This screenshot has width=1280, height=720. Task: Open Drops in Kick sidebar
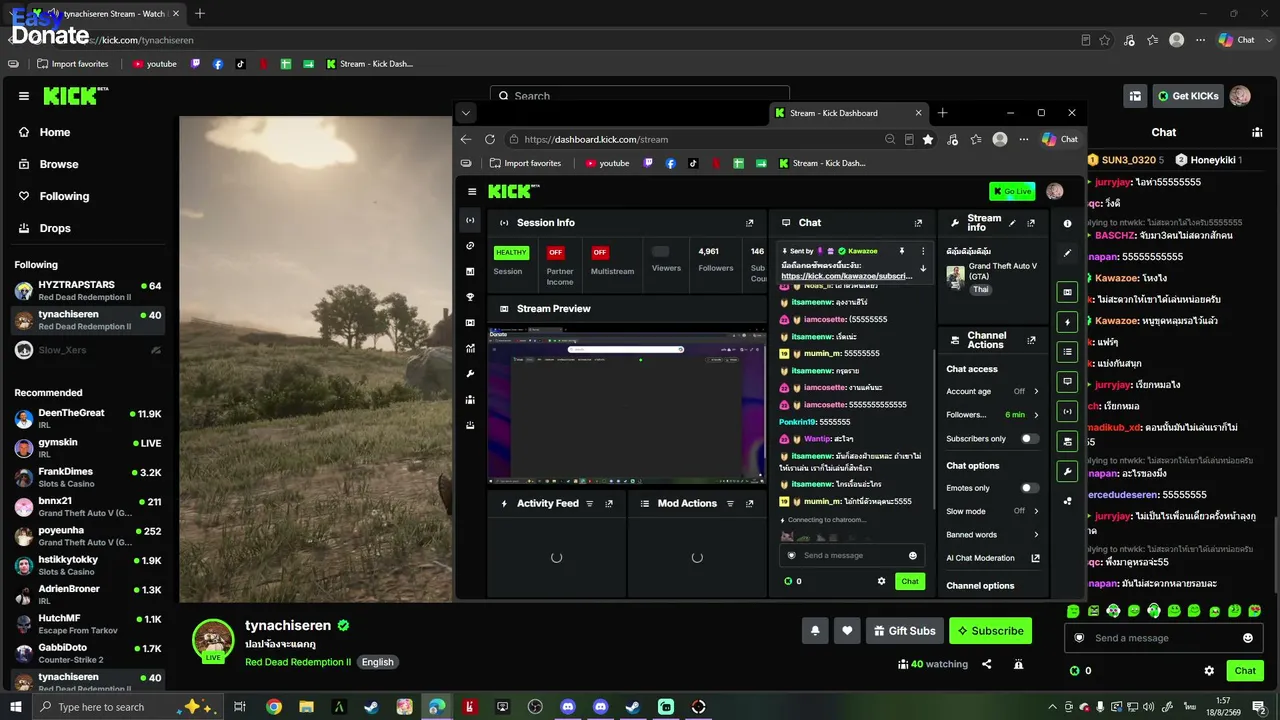click(55, 228)
